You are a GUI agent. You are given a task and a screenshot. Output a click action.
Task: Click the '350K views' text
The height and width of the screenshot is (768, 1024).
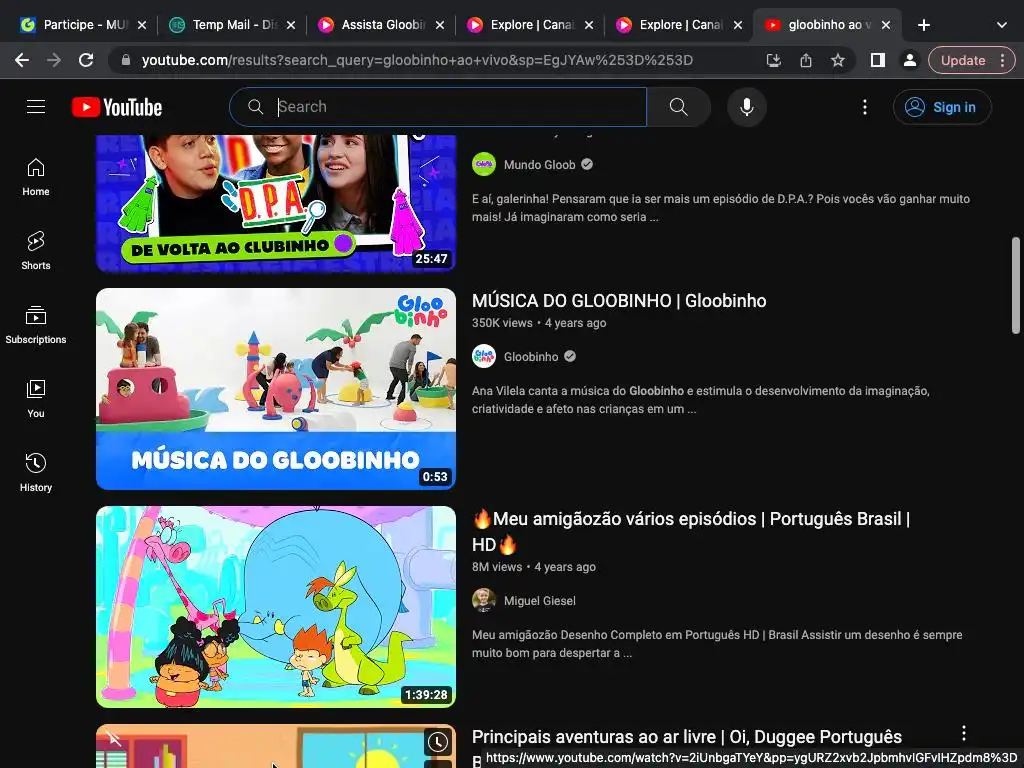click(x=502, y=323)
